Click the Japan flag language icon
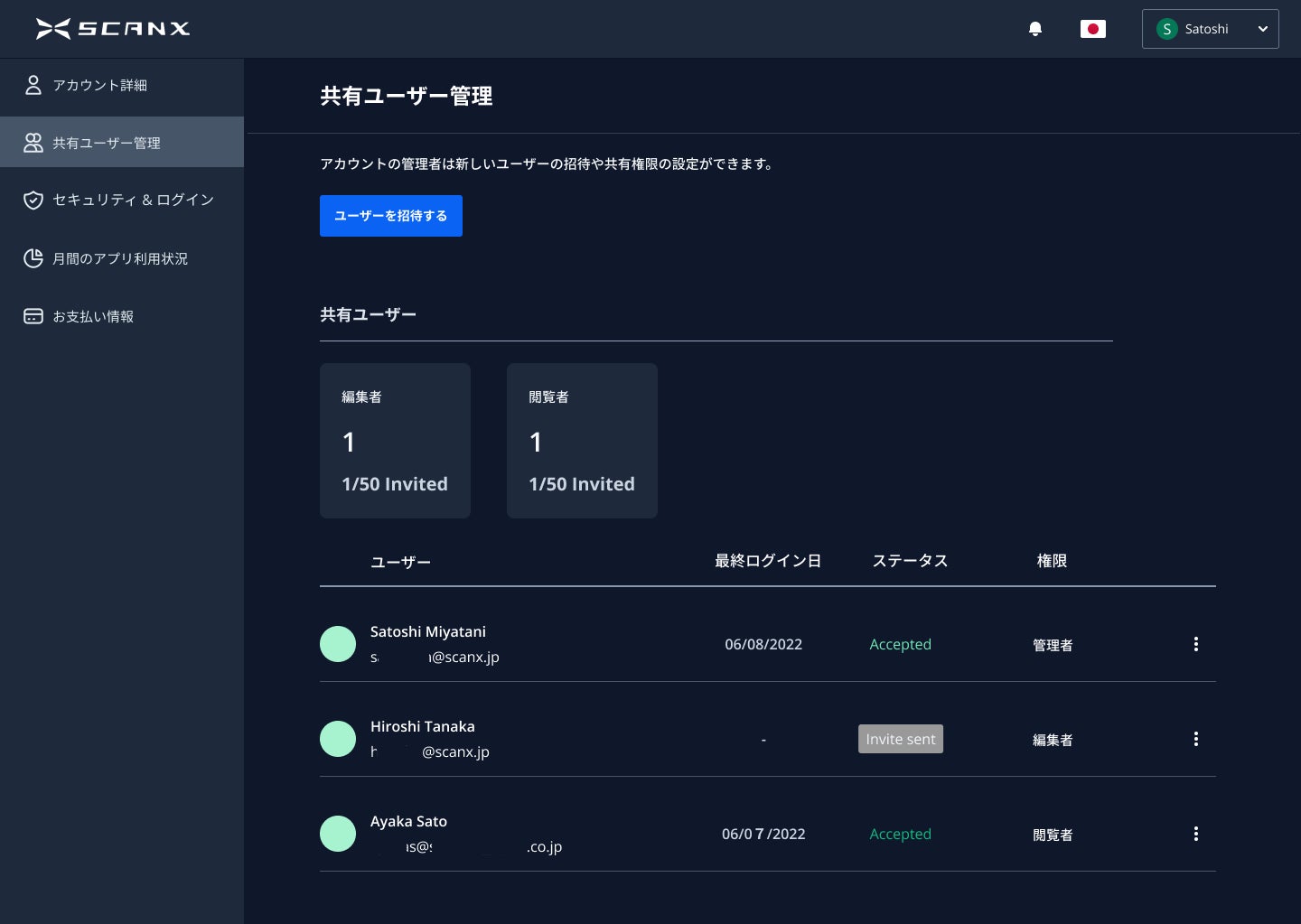 point(1093,29)
